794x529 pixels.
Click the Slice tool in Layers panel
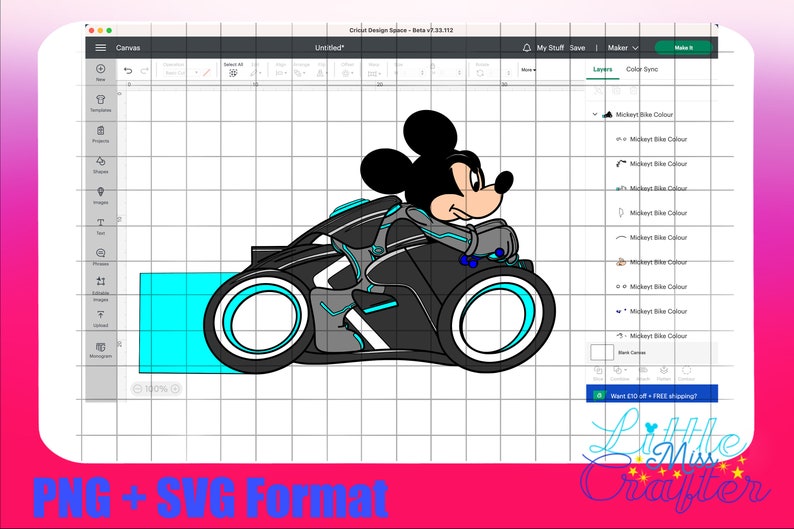598,373
